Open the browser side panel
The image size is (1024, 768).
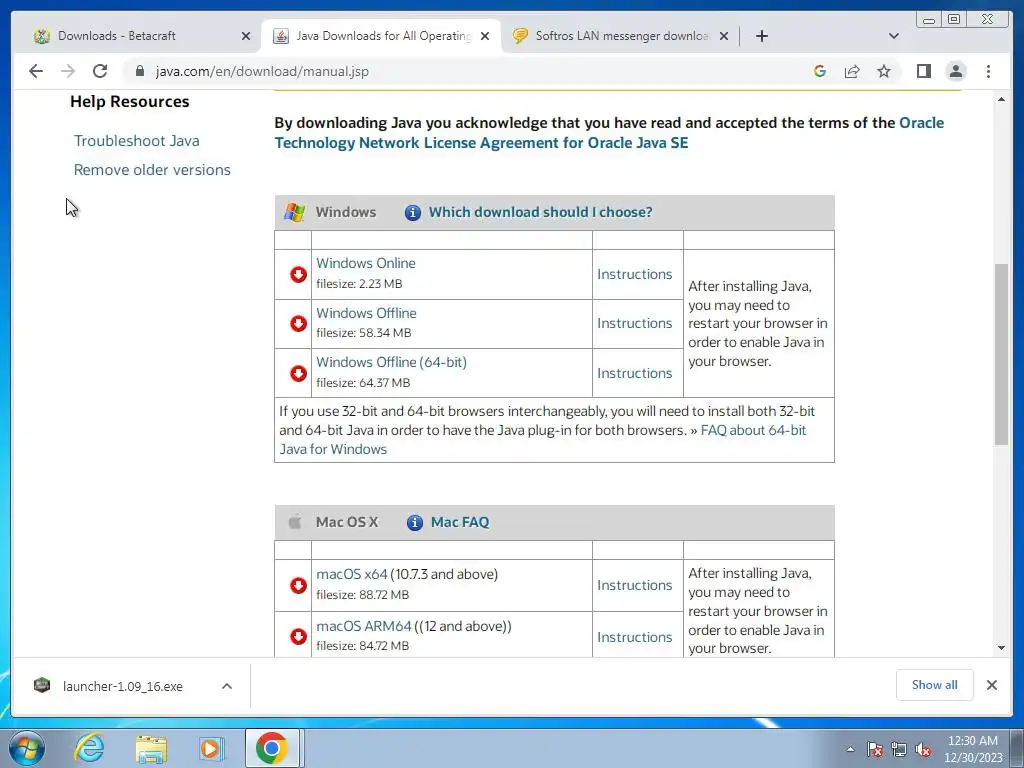pyautogui.click(x=923, y=71)
